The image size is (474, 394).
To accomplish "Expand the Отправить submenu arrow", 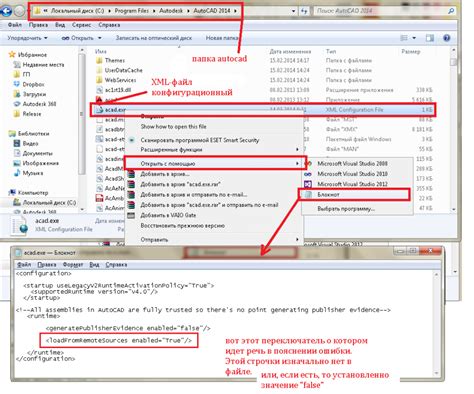I will pos(297,239).
